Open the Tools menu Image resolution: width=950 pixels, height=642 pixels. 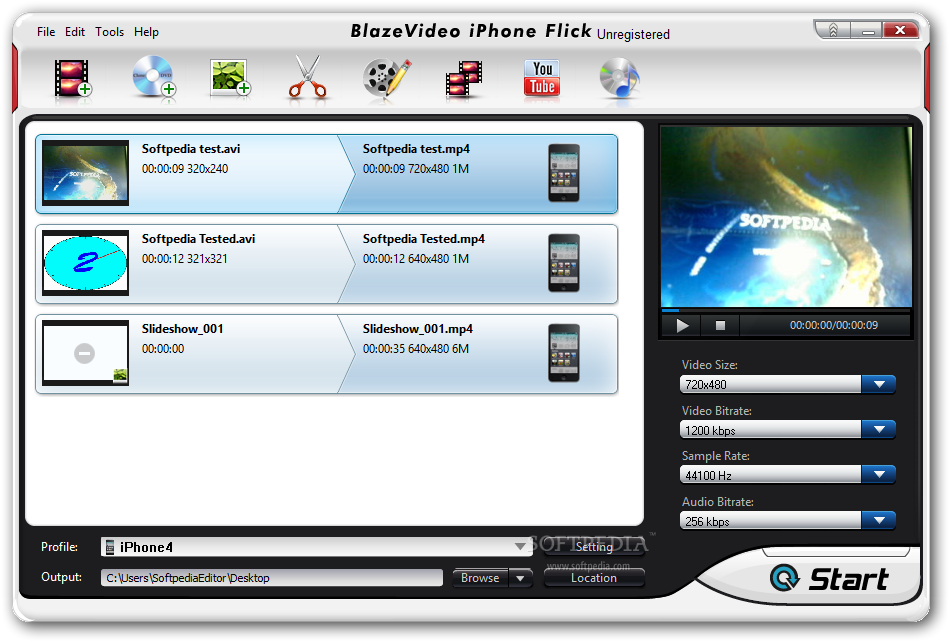109,31
